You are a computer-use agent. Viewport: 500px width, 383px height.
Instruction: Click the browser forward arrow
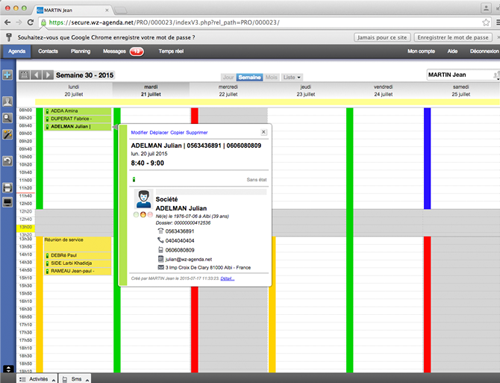point(19,22)
